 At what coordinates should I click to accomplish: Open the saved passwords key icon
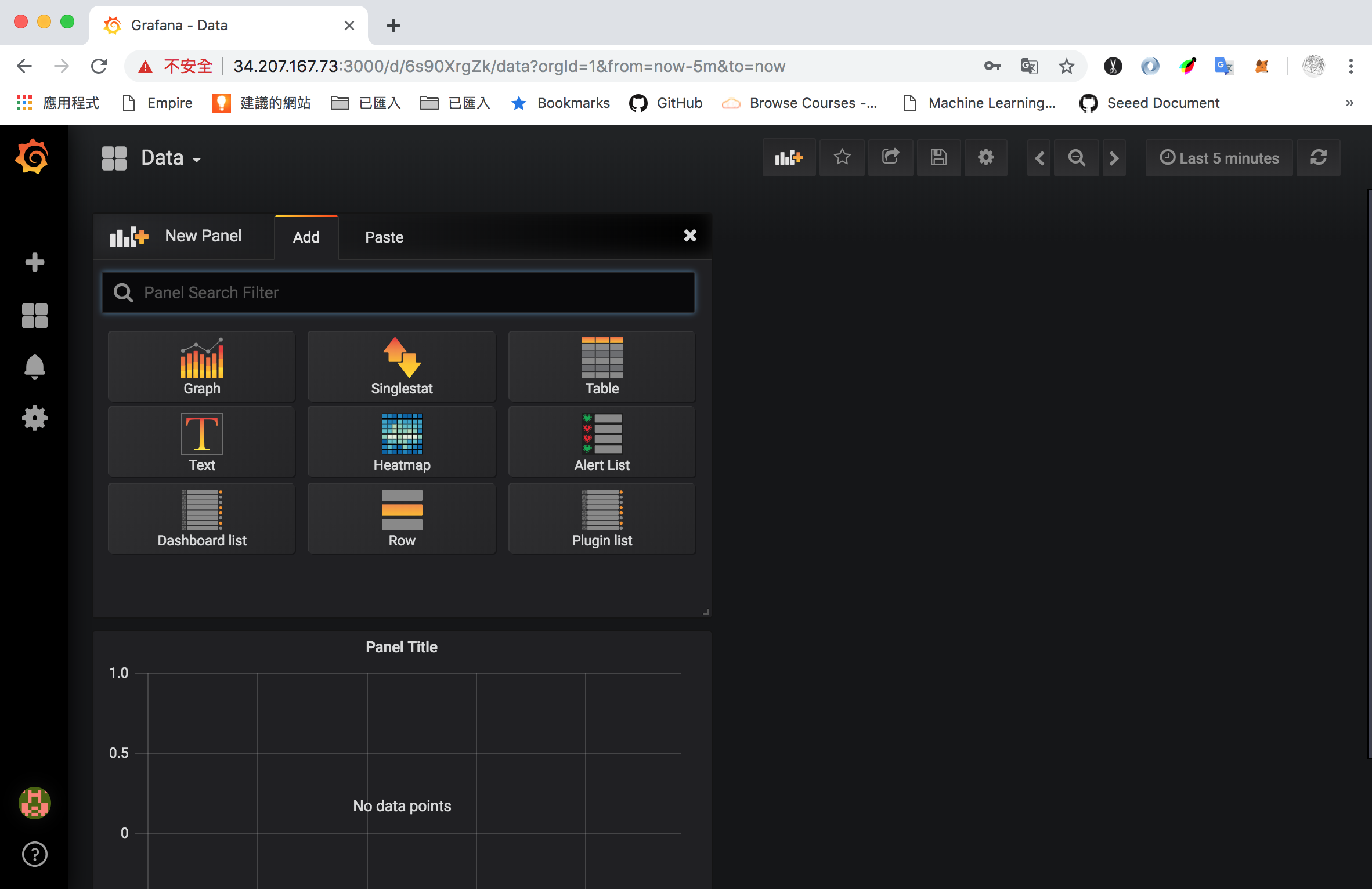(992, 66)
